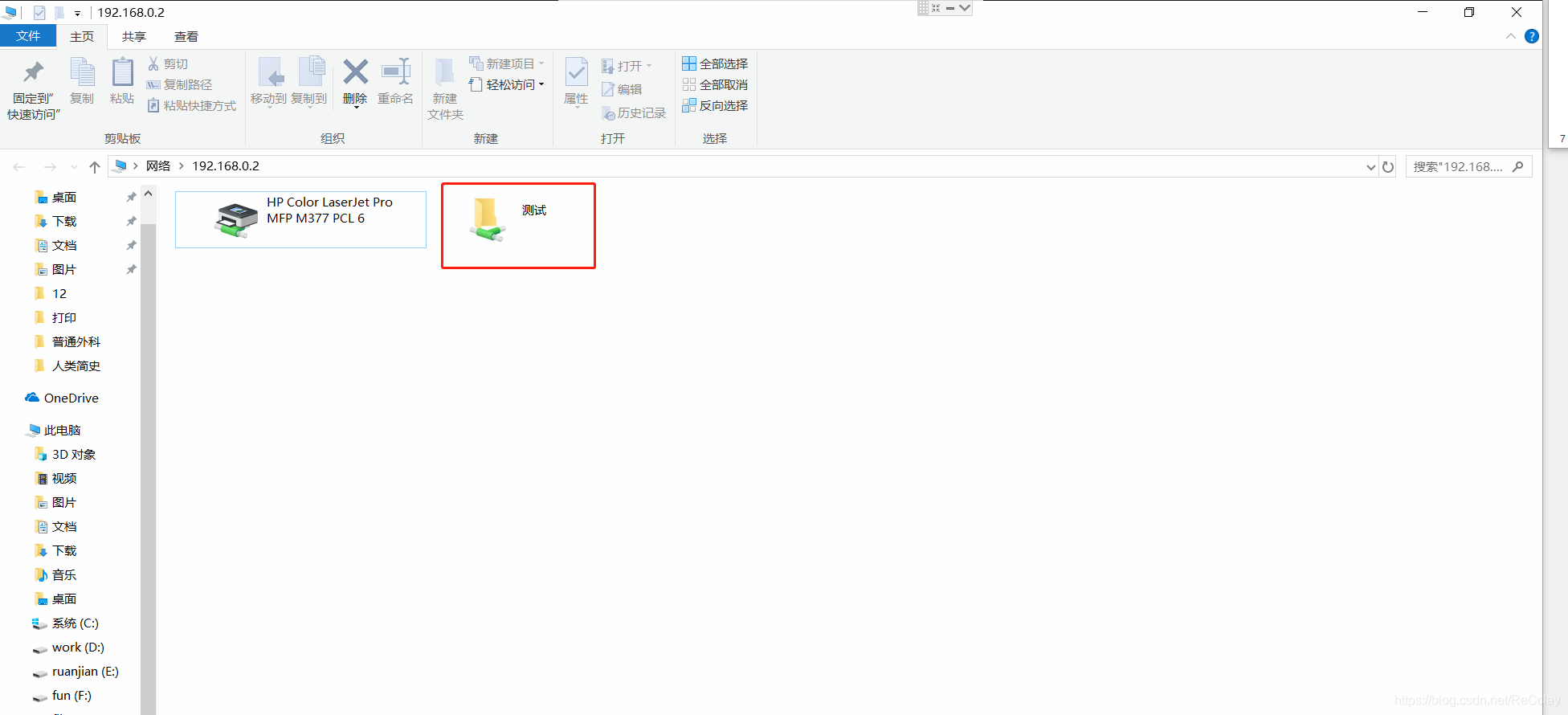The height and width of the screenshot is (715, 1568).
Task: Click Invert selection (反向选择)
Action: coord(715,105)
